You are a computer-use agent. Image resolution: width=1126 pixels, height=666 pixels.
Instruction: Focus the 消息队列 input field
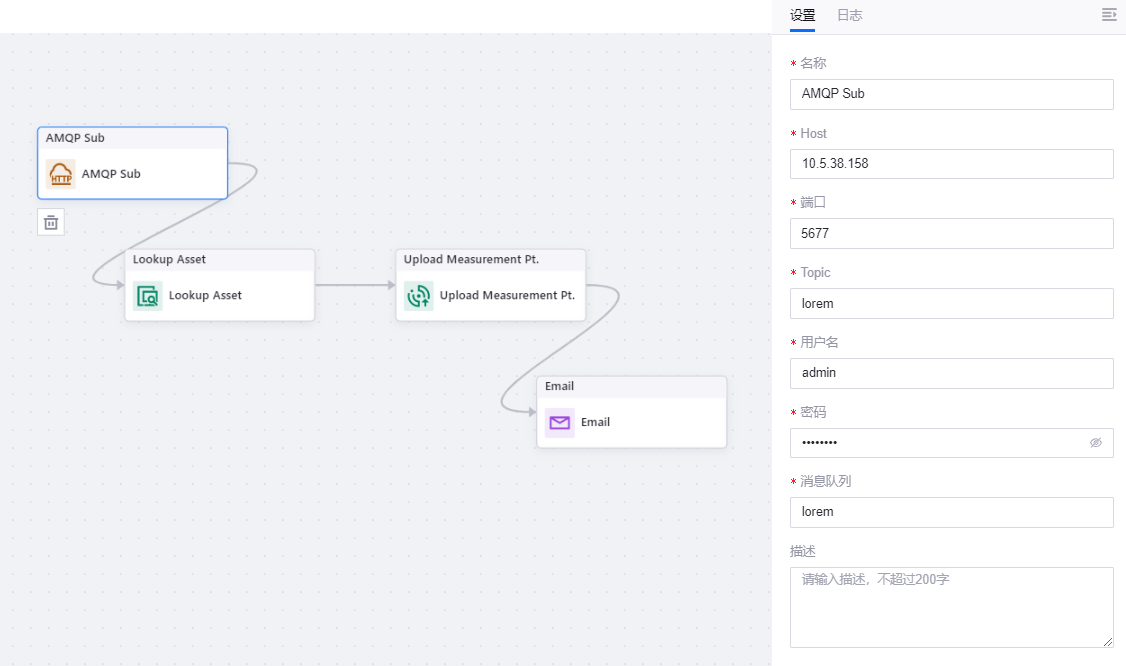950,512
